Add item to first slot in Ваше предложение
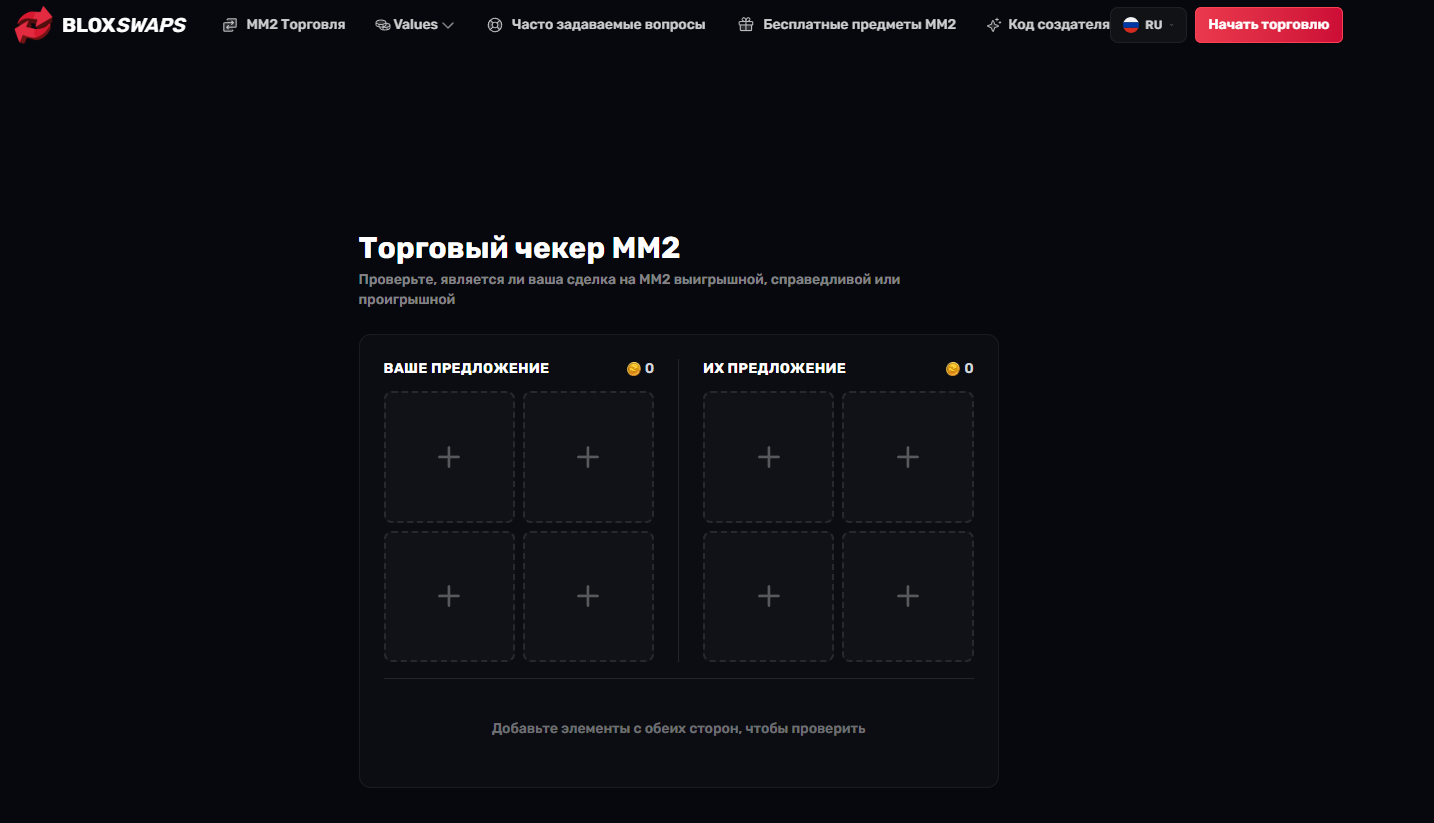Screen dimensions: 1434x823 pyautogui.click(x=449, y=457)
